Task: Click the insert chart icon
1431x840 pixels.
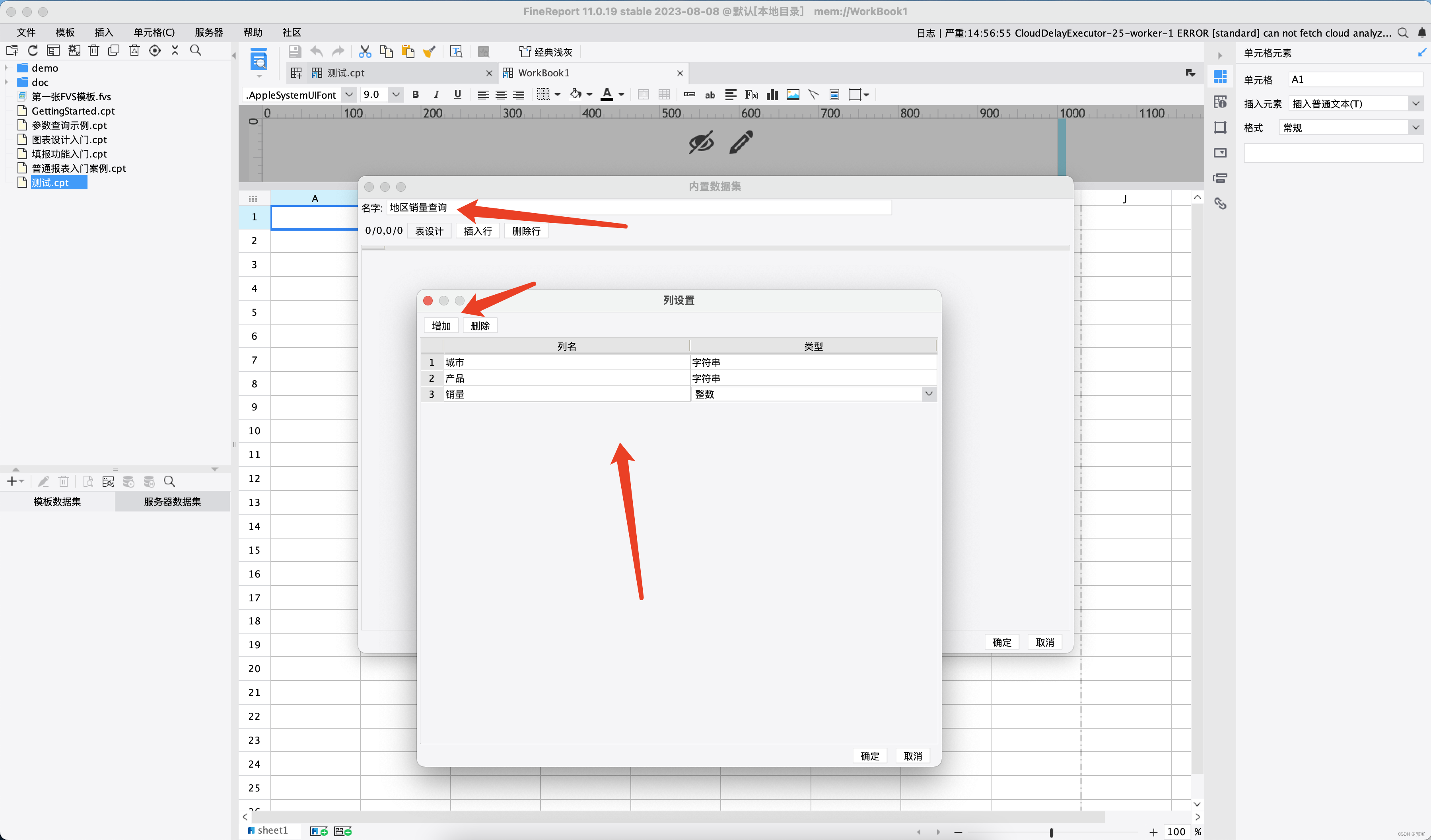Action: [772, 95]
